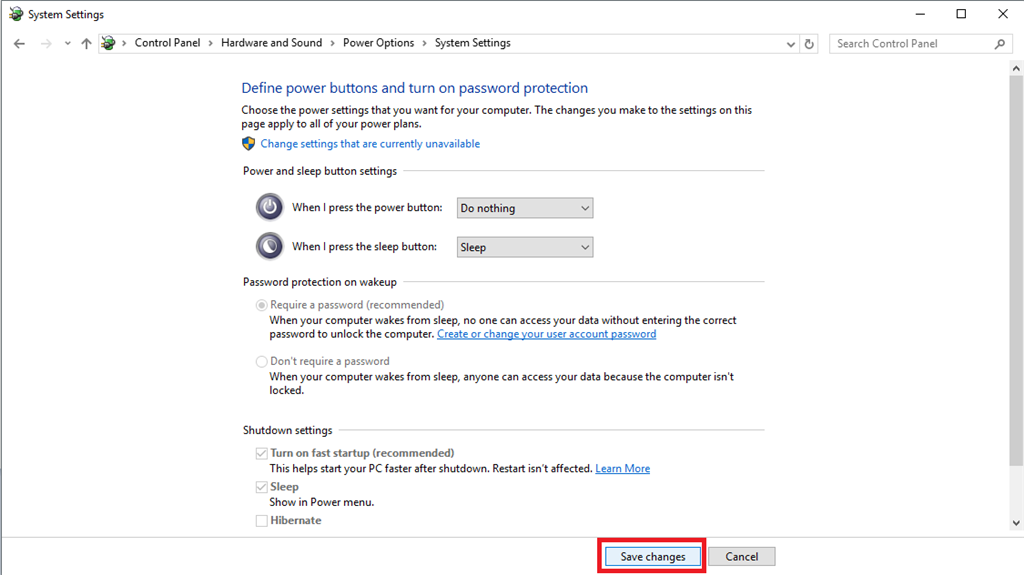Click the search magnifier icon
This screenshot has height=575, width=1024.
pos(999,44)
